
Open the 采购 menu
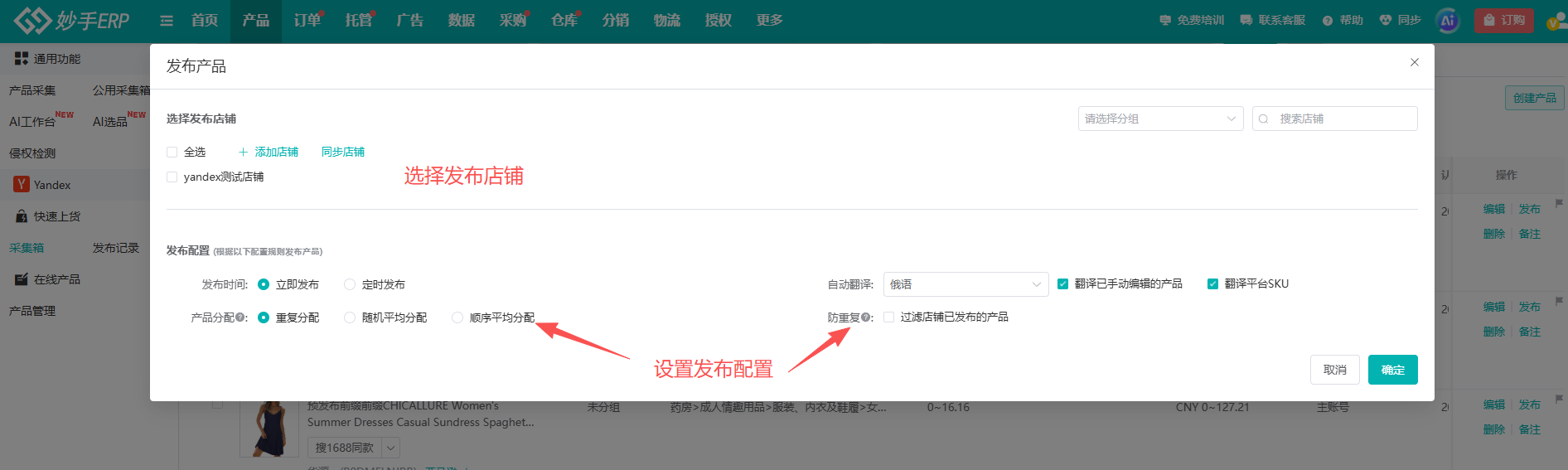tap(513, 20)
